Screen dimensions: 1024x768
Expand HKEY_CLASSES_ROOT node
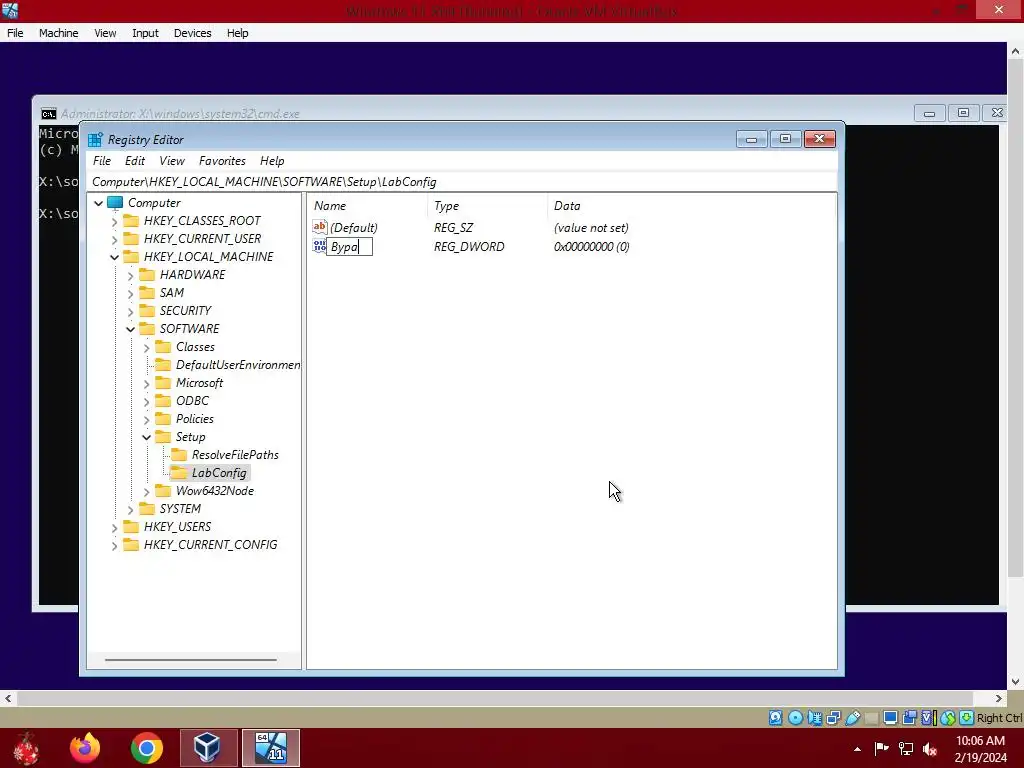[114, 221]
